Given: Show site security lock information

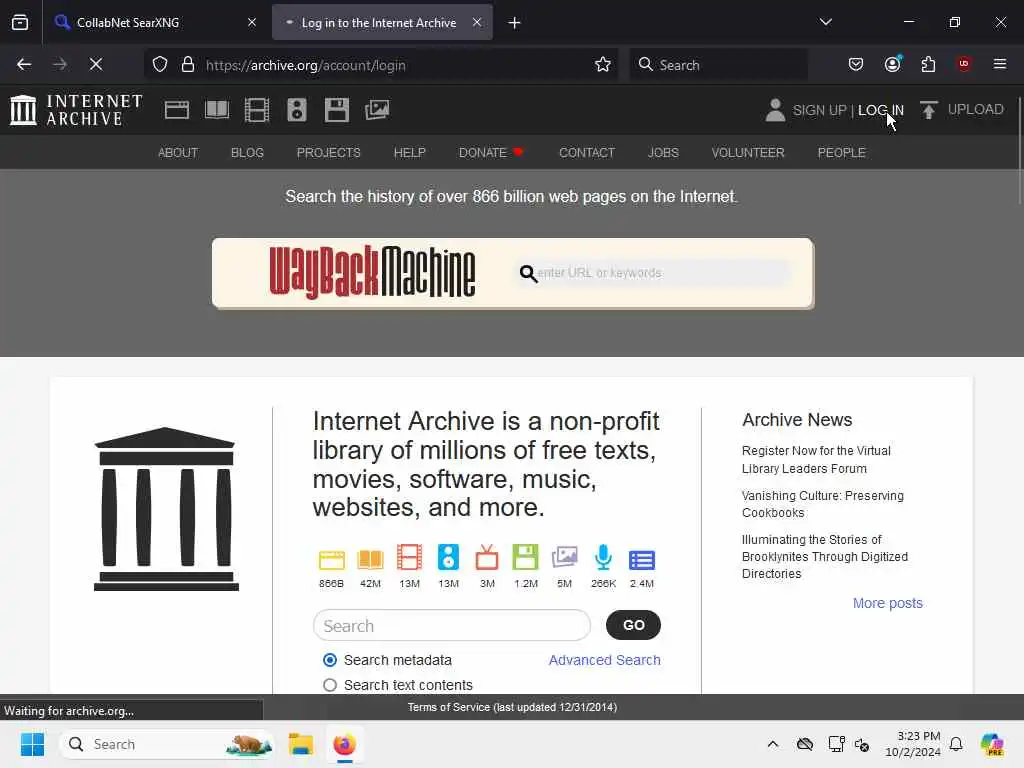Looking at the screenshot, I should [188, 65].
